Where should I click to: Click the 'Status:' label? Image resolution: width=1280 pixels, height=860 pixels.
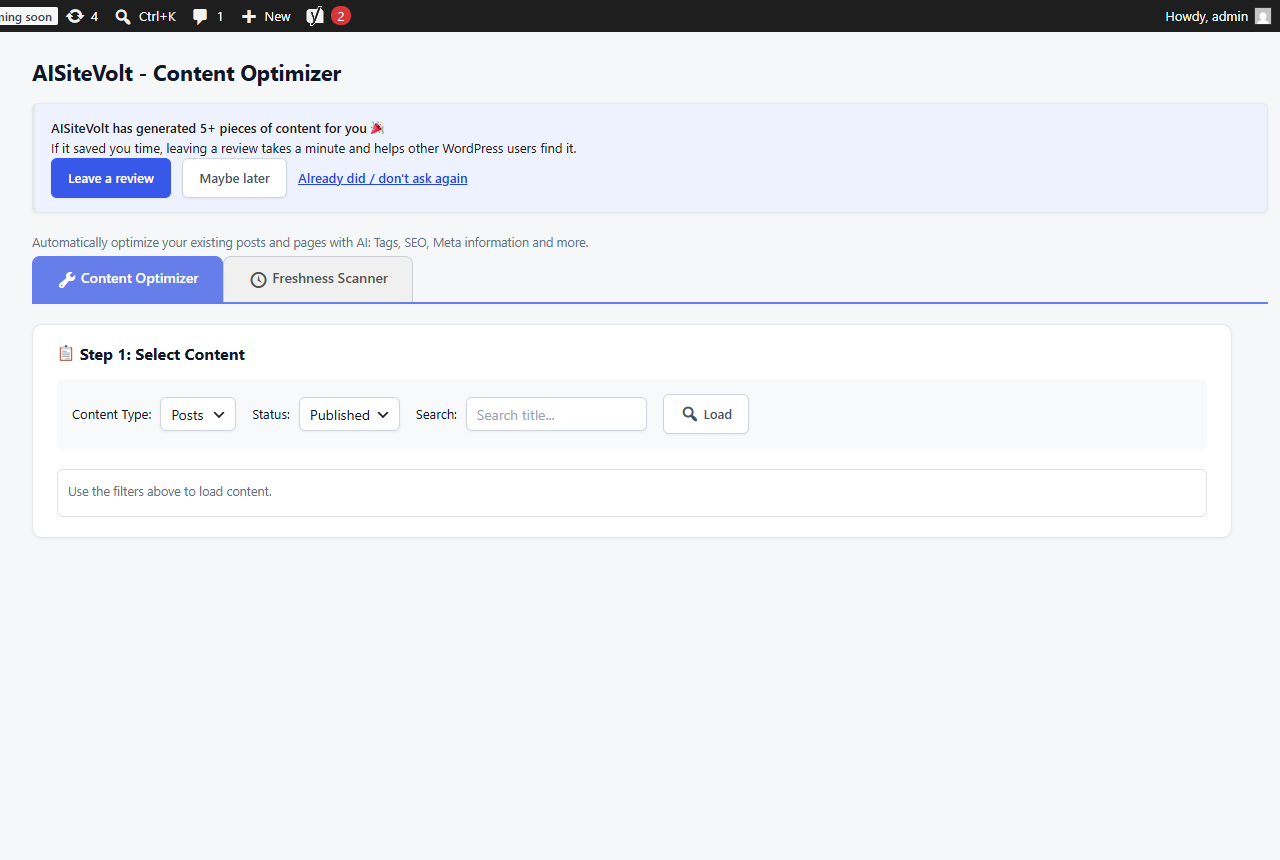271,414
